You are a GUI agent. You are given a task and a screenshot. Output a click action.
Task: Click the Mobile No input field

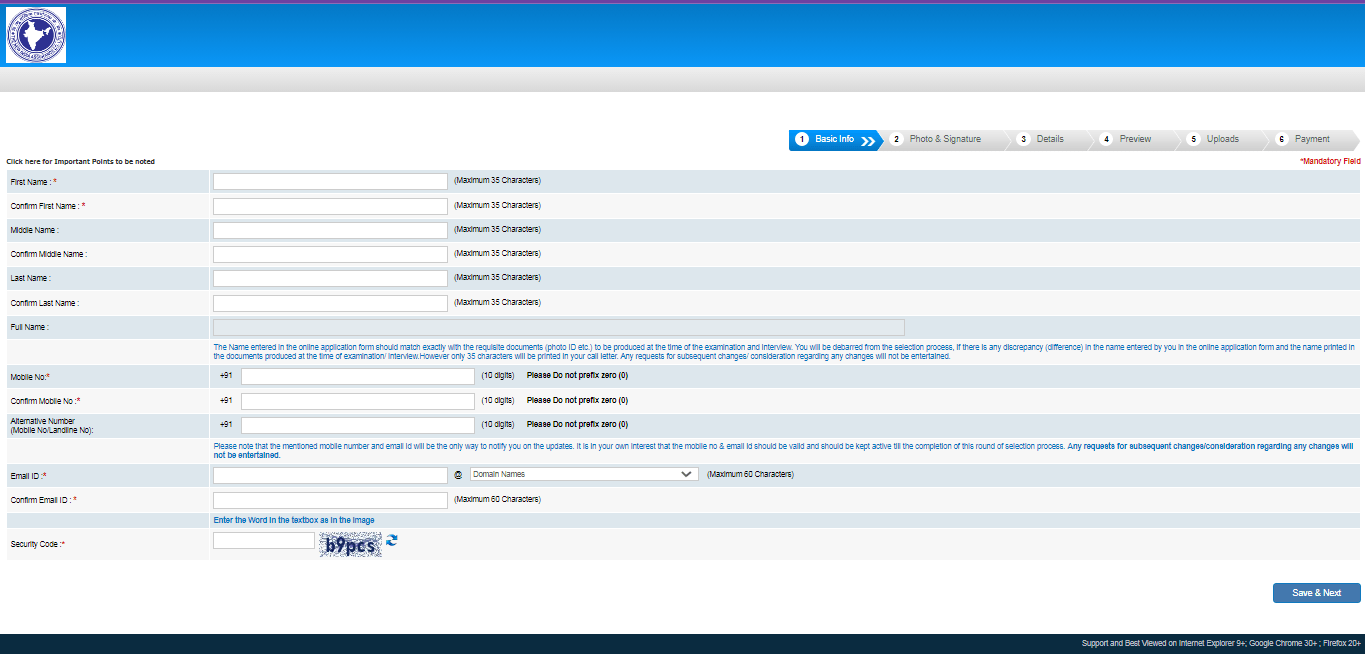[357, 376]
